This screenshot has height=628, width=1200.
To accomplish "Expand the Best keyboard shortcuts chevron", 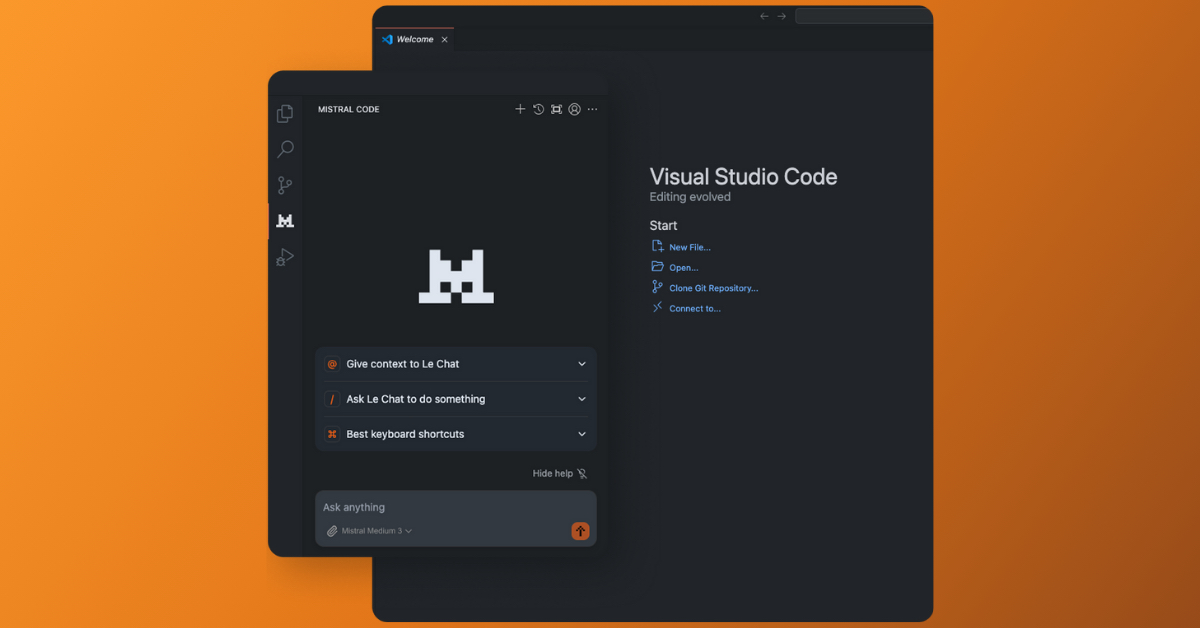I will click(x=582, y=434).
